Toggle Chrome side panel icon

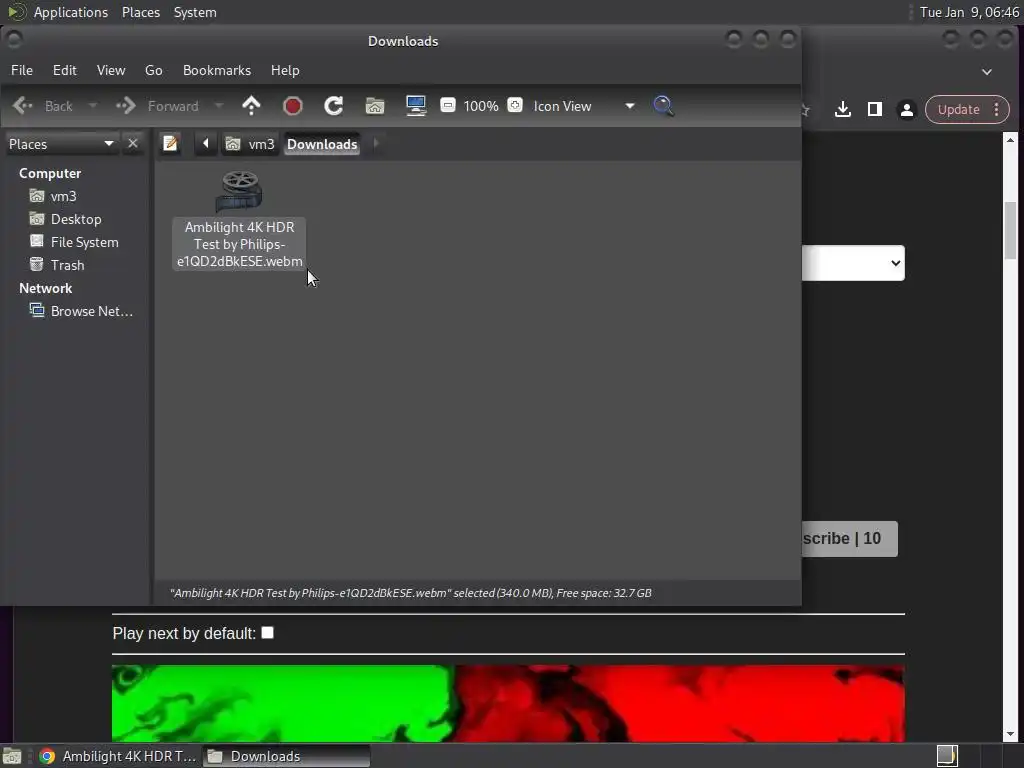click(x=875, y=109)
